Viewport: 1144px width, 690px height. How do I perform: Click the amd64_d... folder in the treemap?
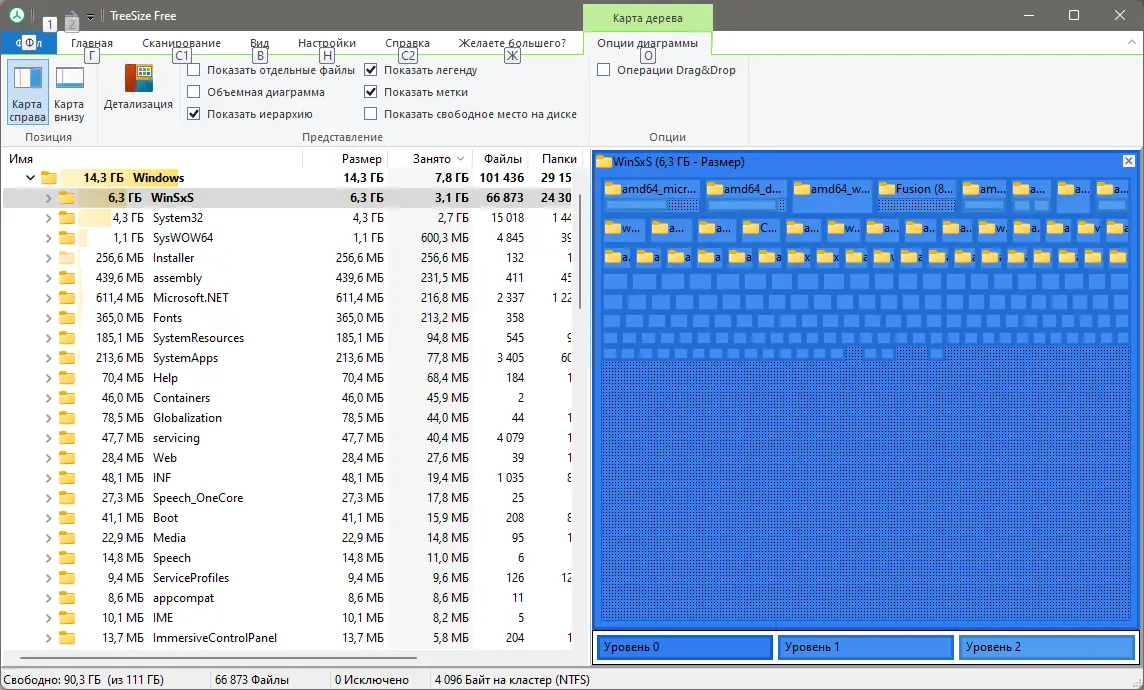point(746,195)
